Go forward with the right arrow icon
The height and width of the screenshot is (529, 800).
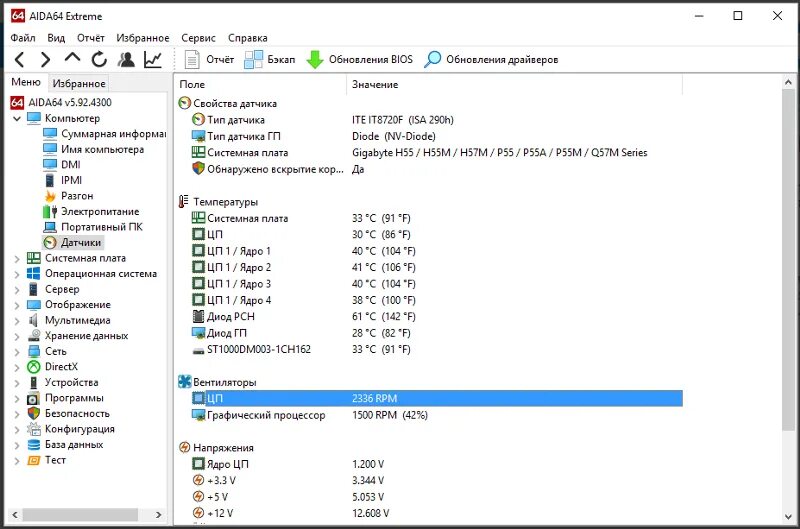click(45, 60)
